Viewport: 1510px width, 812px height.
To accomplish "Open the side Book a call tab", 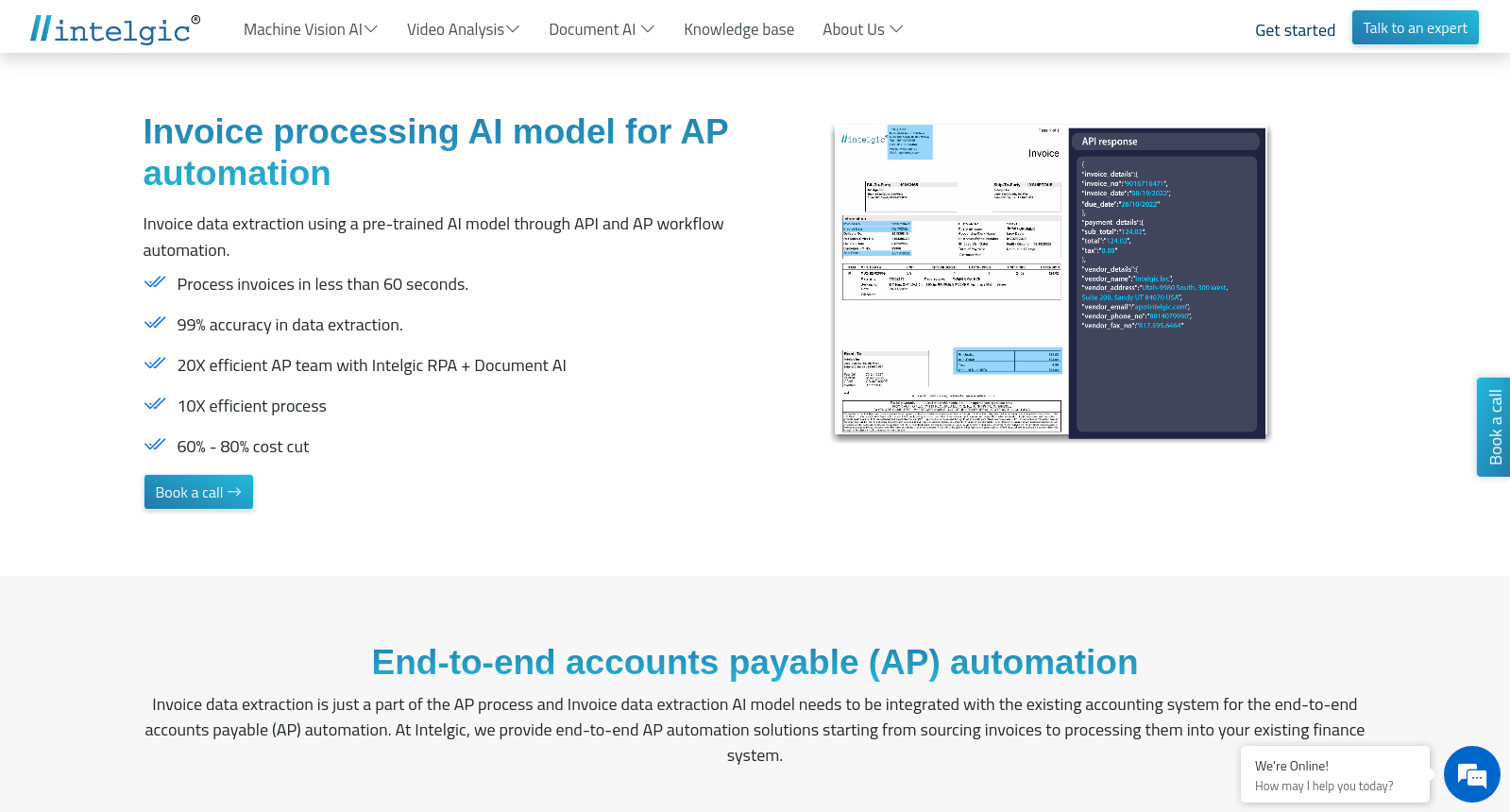I will pyautogui.click(x=1494, y=427).
